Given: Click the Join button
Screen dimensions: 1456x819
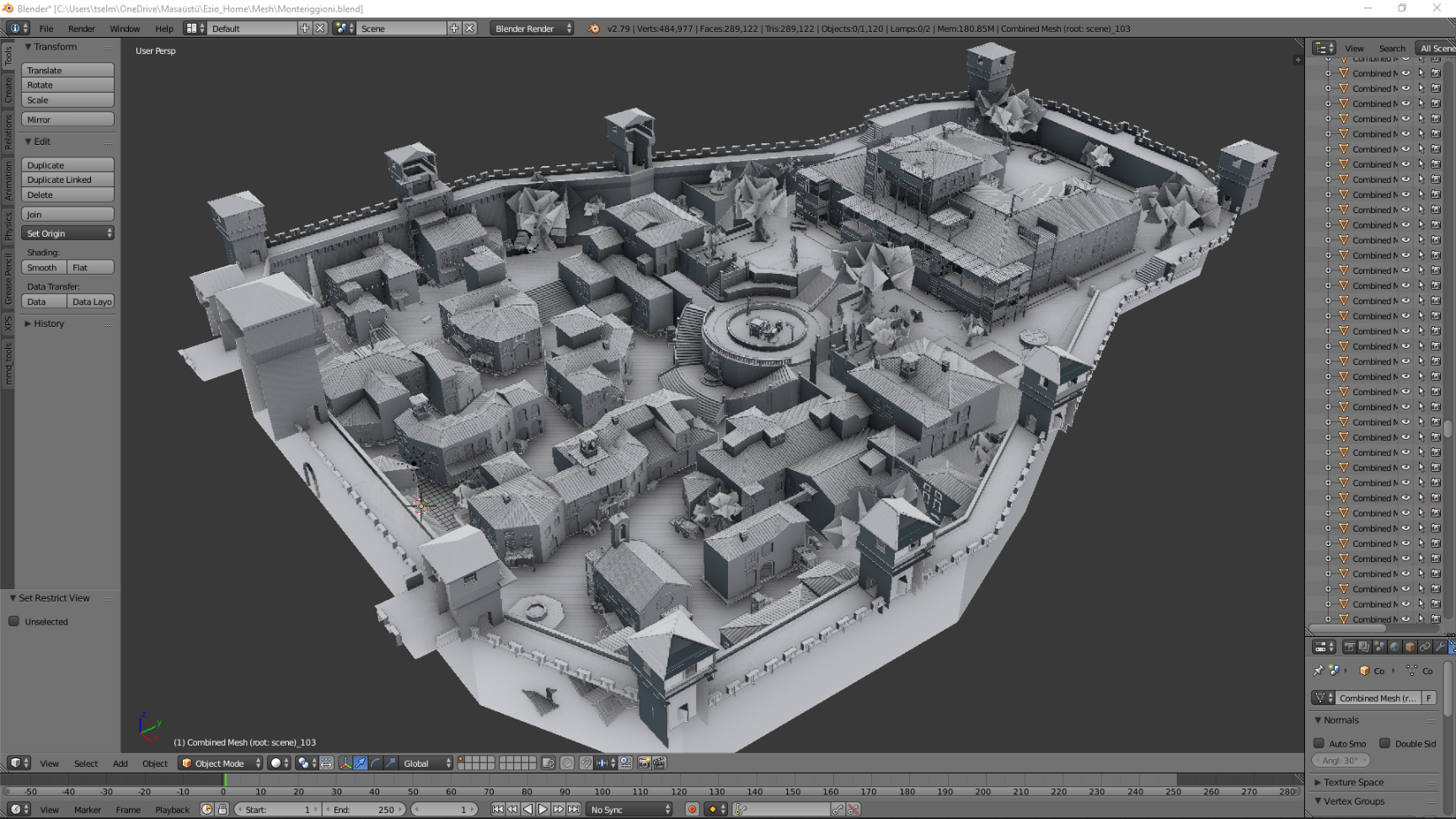Looking at the screenshot, I should point(67,214).
